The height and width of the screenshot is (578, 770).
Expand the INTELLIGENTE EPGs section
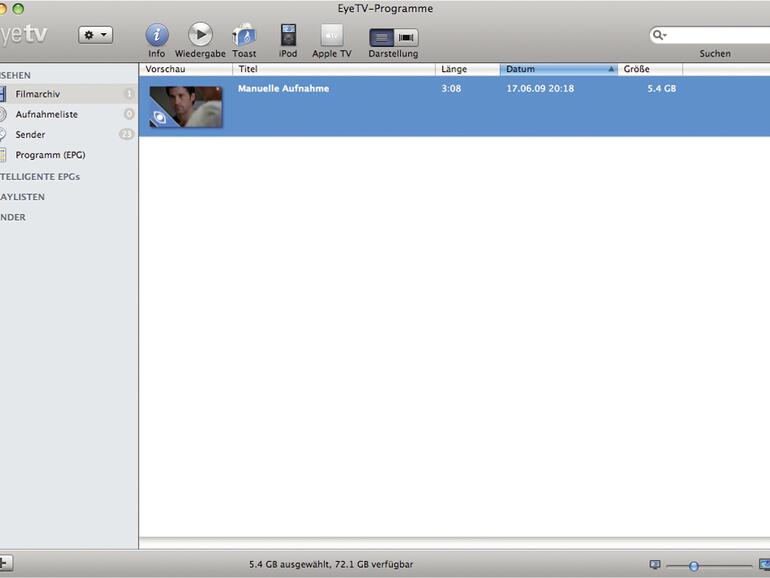tap(40, 176)
